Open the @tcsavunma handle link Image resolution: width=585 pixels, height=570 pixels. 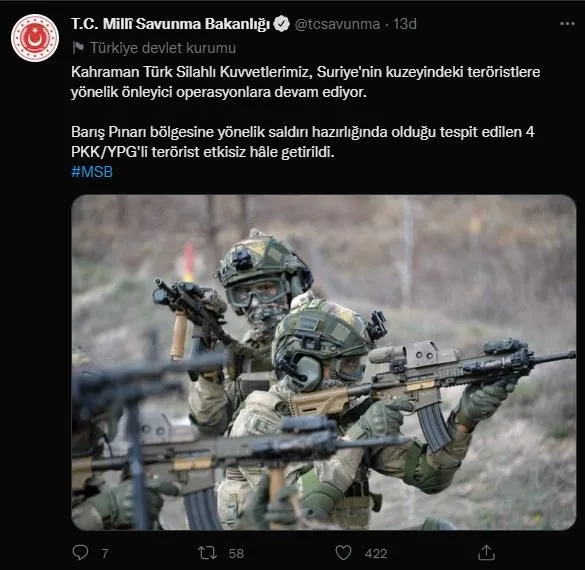337,24
